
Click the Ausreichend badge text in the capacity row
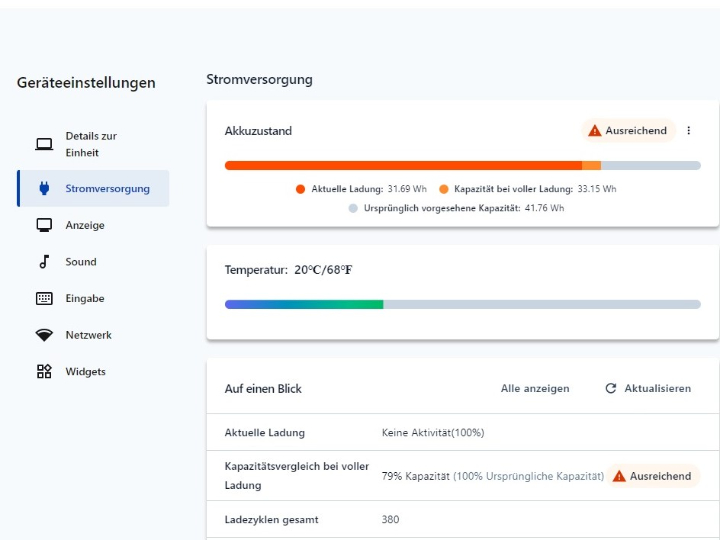point(660,476)
